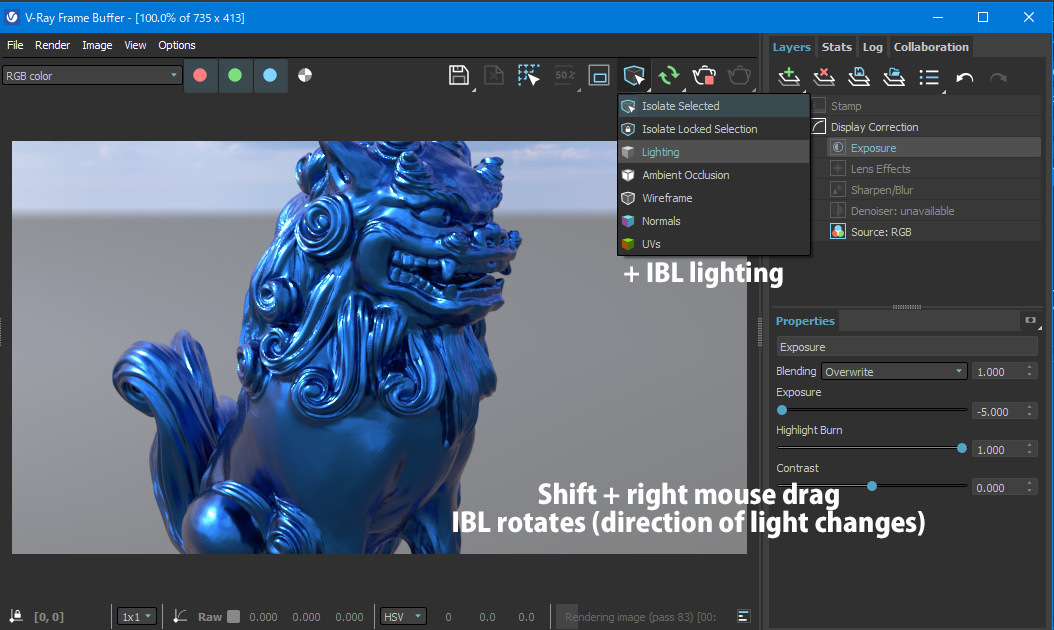The width and height of the screenshot is (1054, 630).
Task: Click the Properties panel options icon
Action: (1031, 321)
